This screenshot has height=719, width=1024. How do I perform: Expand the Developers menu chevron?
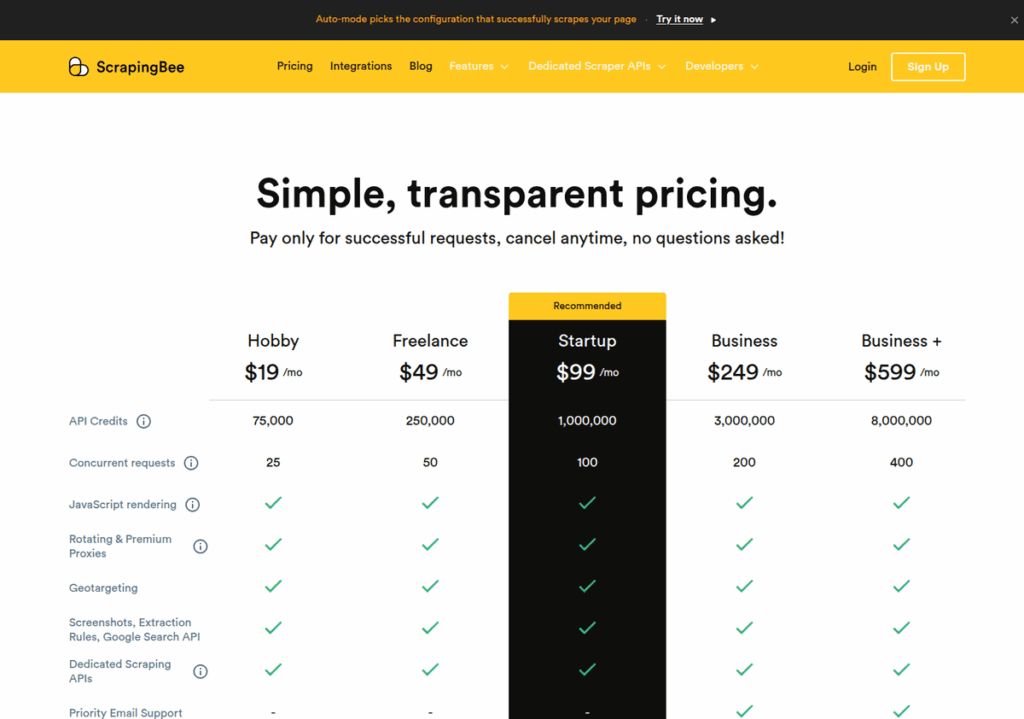pos(754,67)
